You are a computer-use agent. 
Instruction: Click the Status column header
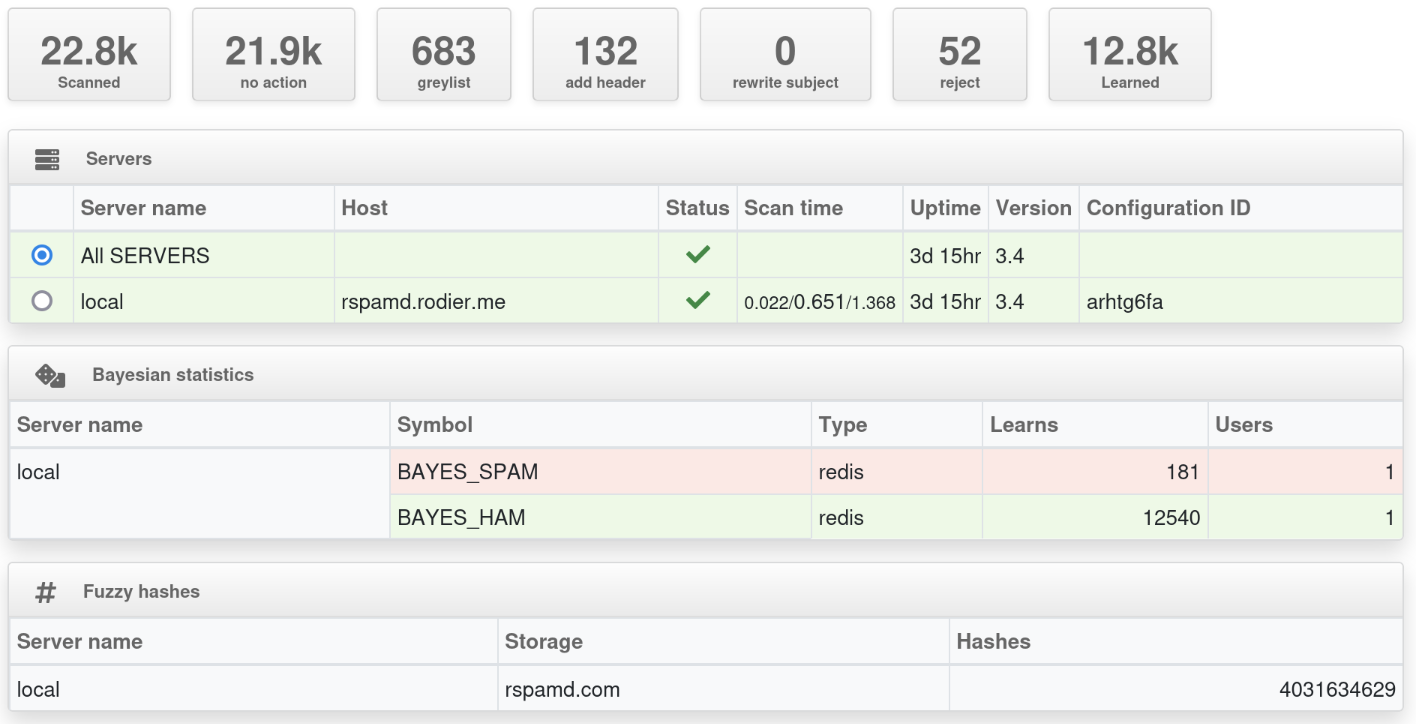697,208
